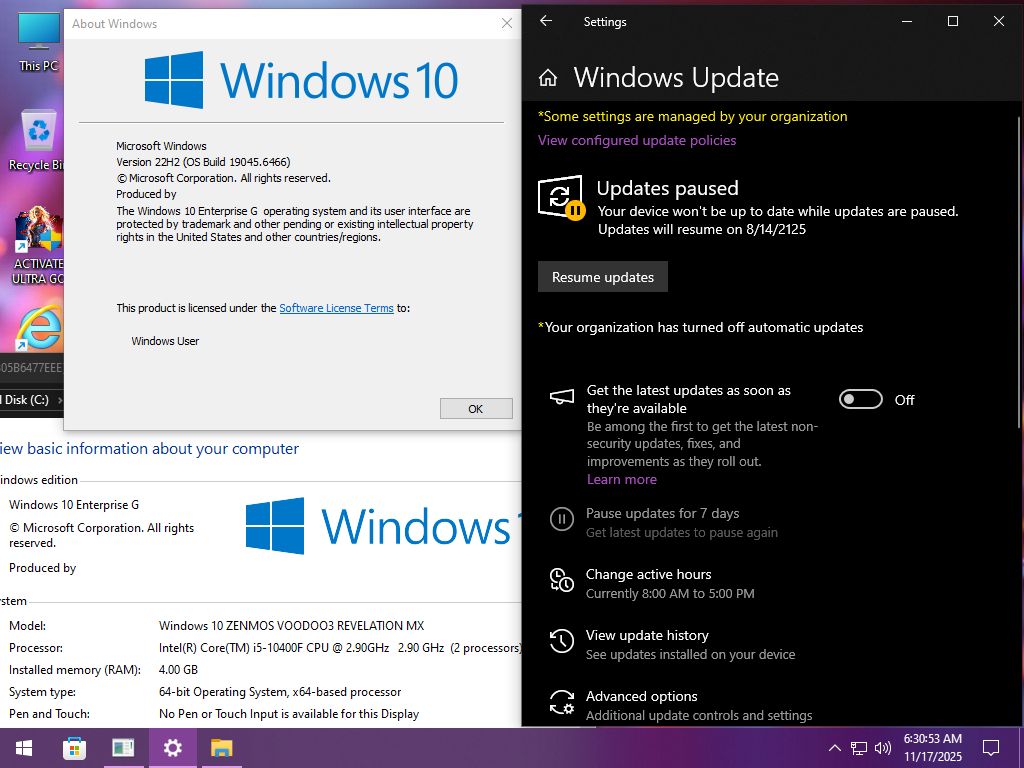
Task: Click the processor value i5-10400F text
Action: tap(340, 648)
